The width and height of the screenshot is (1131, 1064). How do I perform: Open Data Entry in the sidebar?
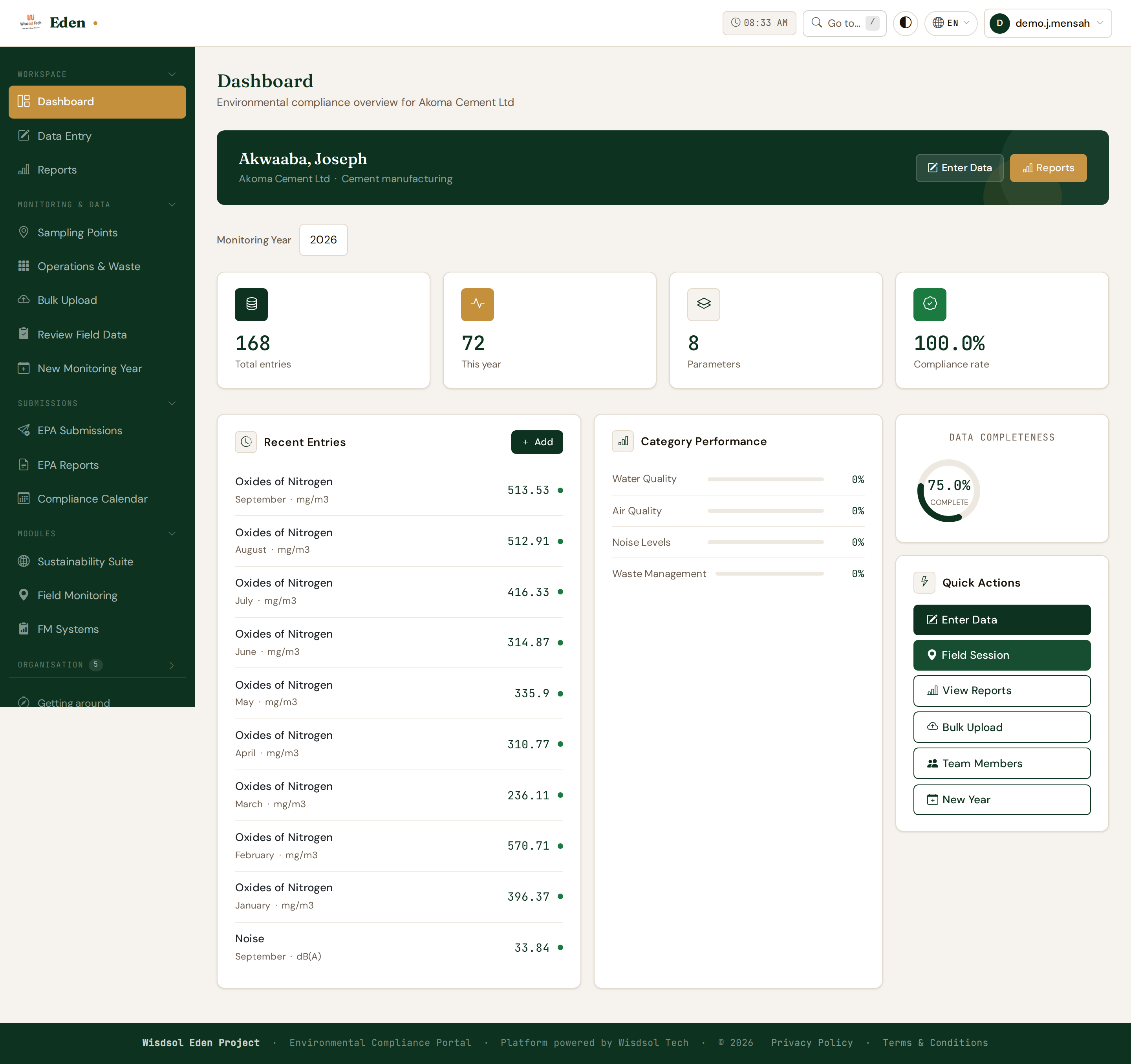97,135
